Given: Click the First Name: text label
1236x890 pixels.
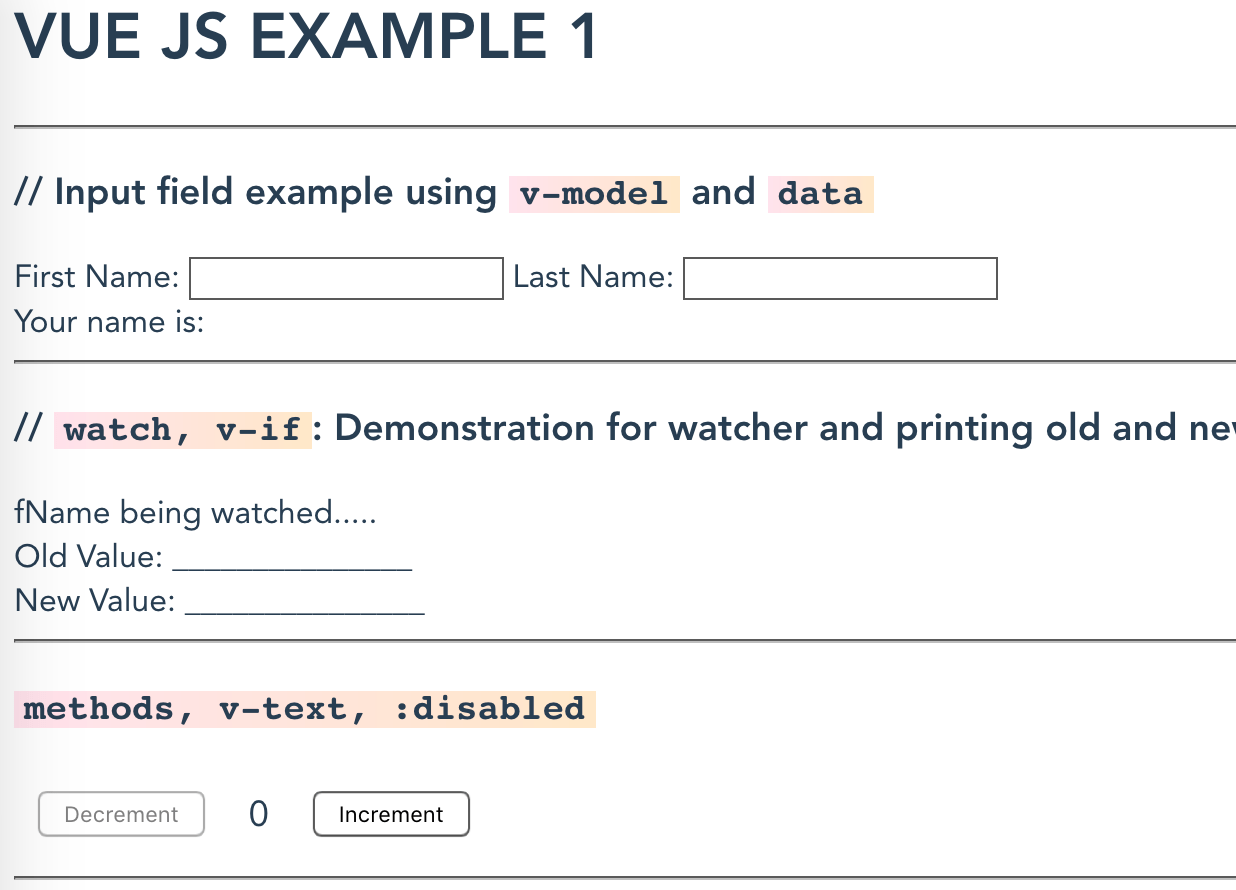Looking at the screenshot, I should tap(96, 277).
